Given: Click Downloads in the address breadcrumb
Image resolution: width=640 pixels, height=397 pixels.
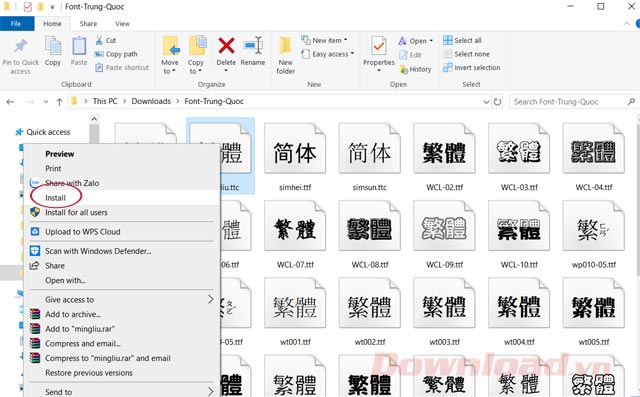Looking at the screenshot, I should point(151,102).
